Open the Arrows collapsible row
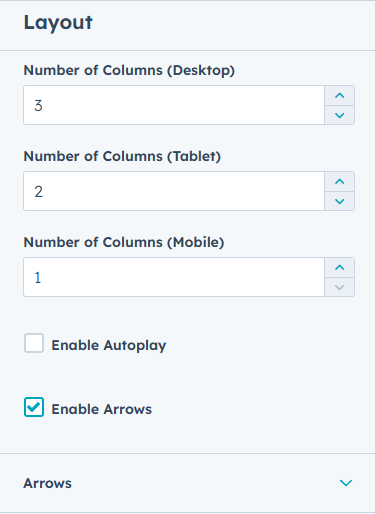The width and height of the screenshot is (375, 514). [187, 483]
